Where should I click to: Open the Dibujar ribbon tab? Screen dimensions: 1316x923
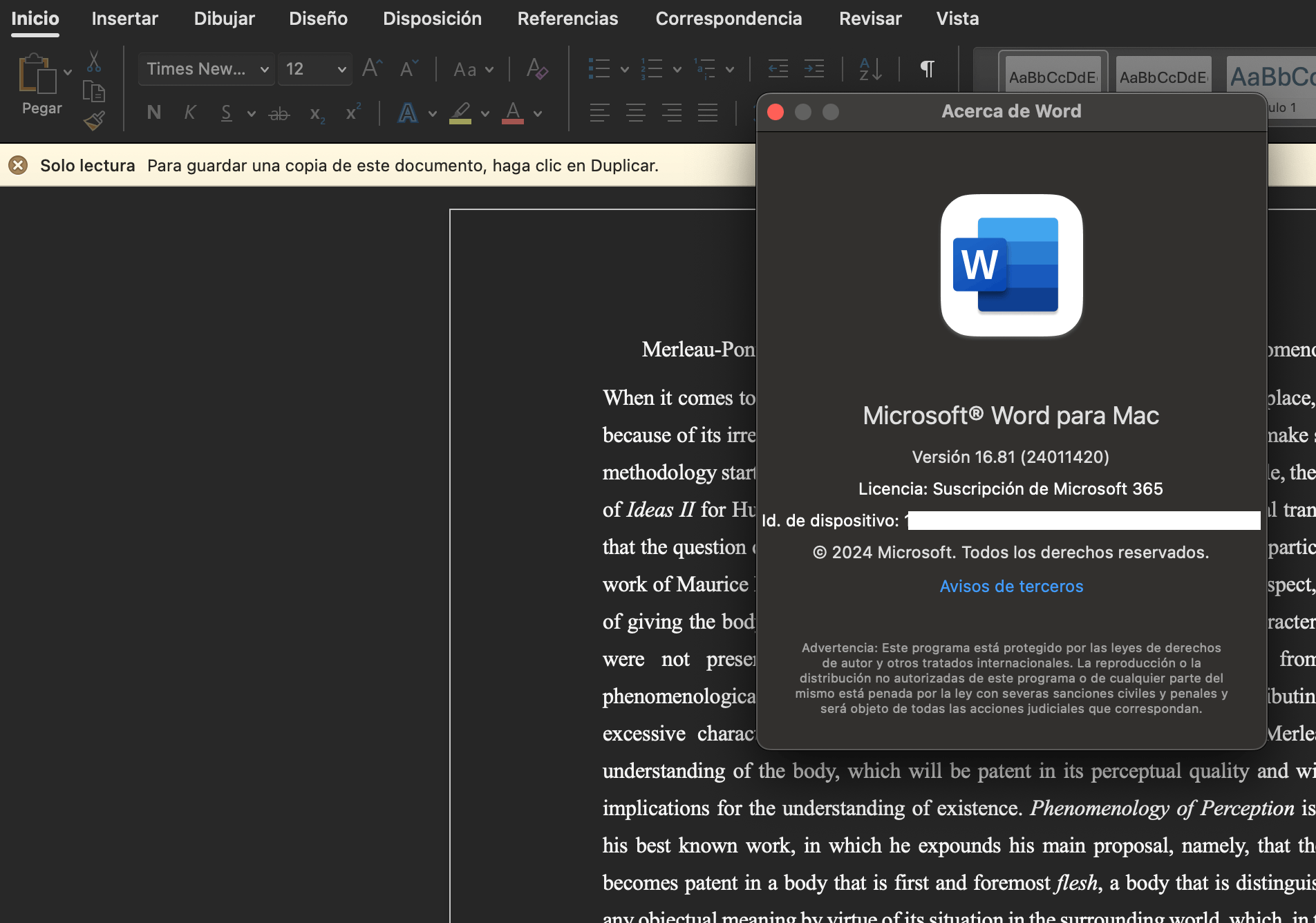[x=225, y=19]
